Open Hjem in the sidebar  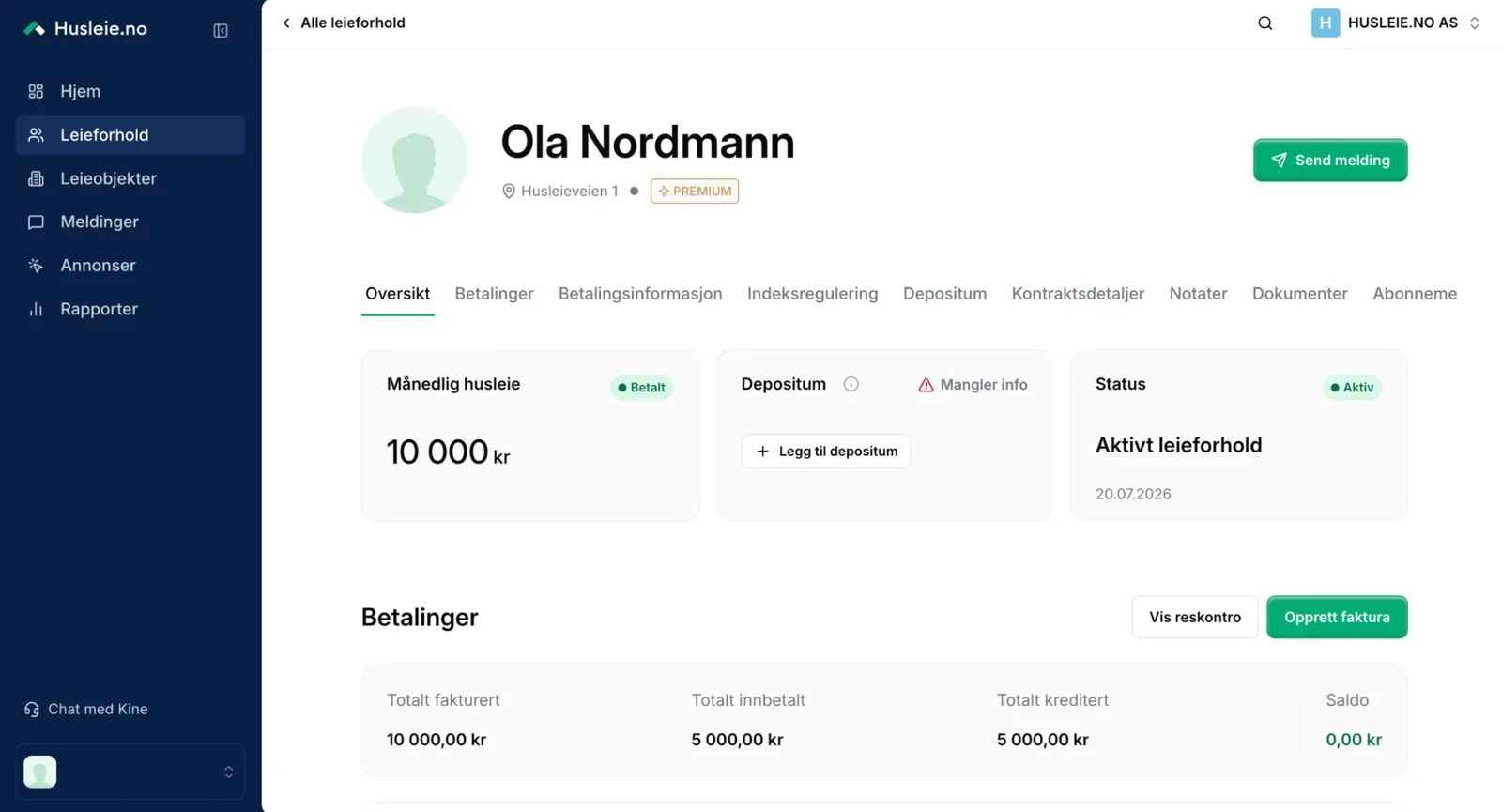(x=130, y=91)
